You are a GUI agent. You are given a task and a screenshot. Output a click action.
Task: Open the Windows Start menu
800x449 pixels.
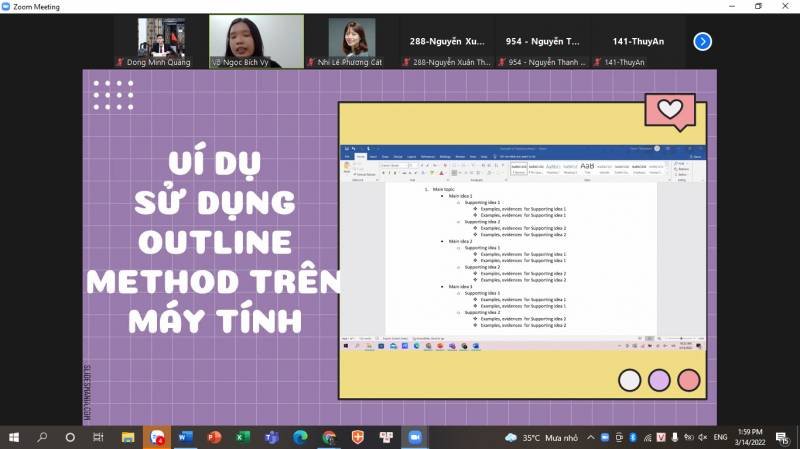pos(14,437)
